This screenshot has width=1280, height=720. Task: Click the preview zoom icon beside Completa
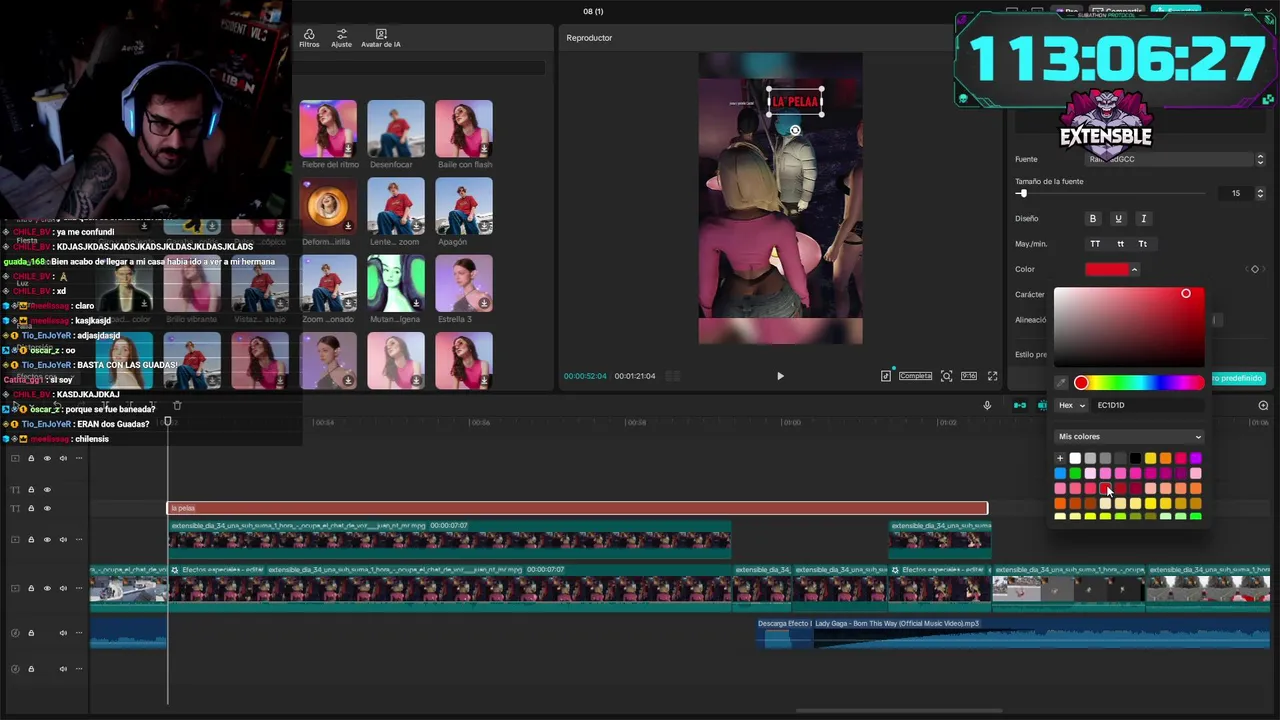point(946,376)
